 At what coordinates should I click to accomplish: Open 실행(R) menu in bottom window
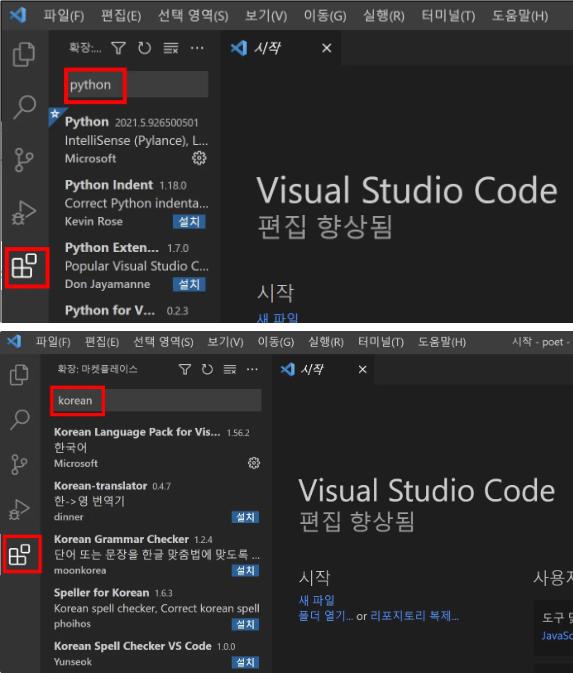click(x=326, y=342)
